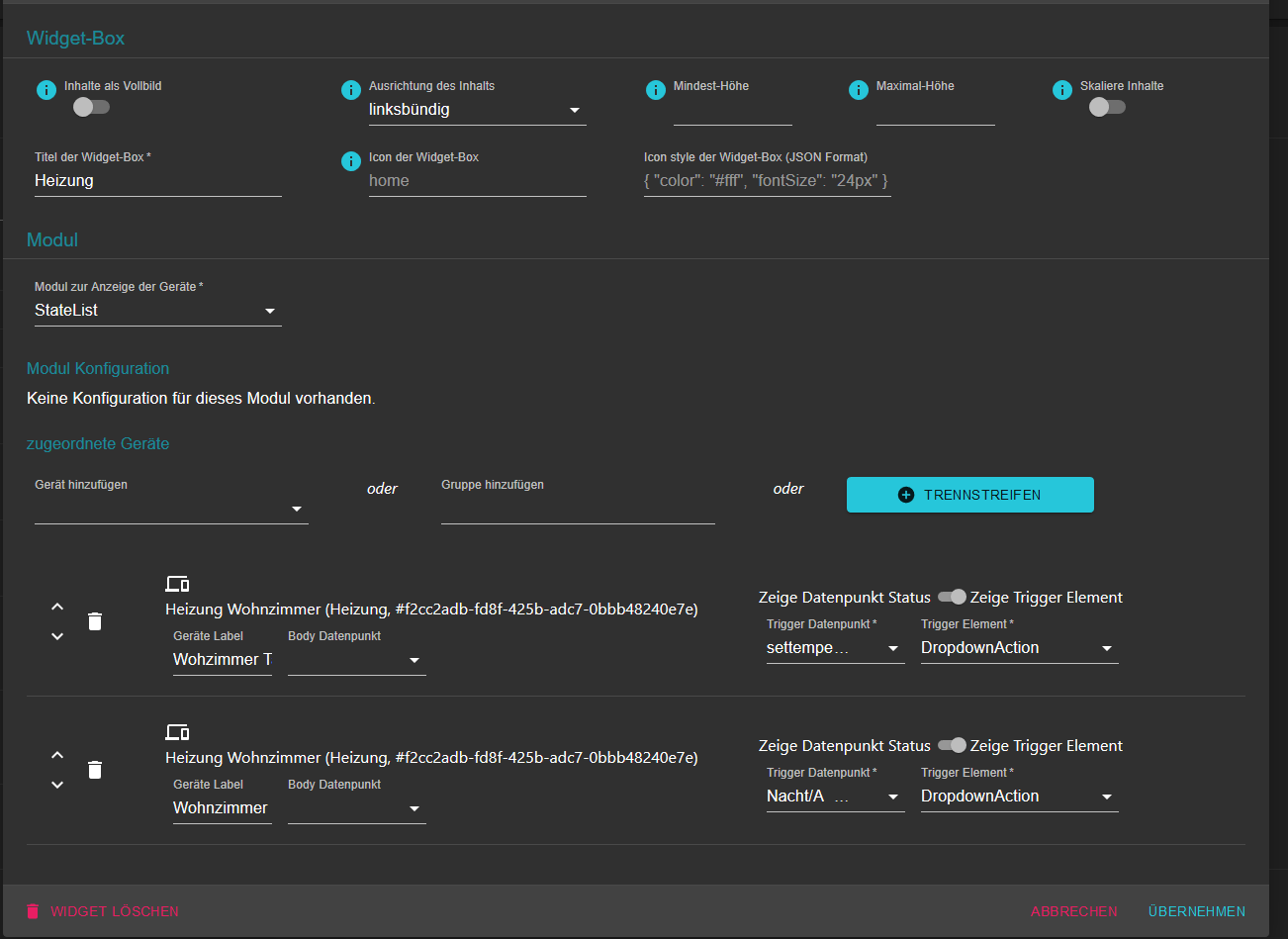Toggle Datenpunkt/Trigger switch for settempe device

pos(952,597)
